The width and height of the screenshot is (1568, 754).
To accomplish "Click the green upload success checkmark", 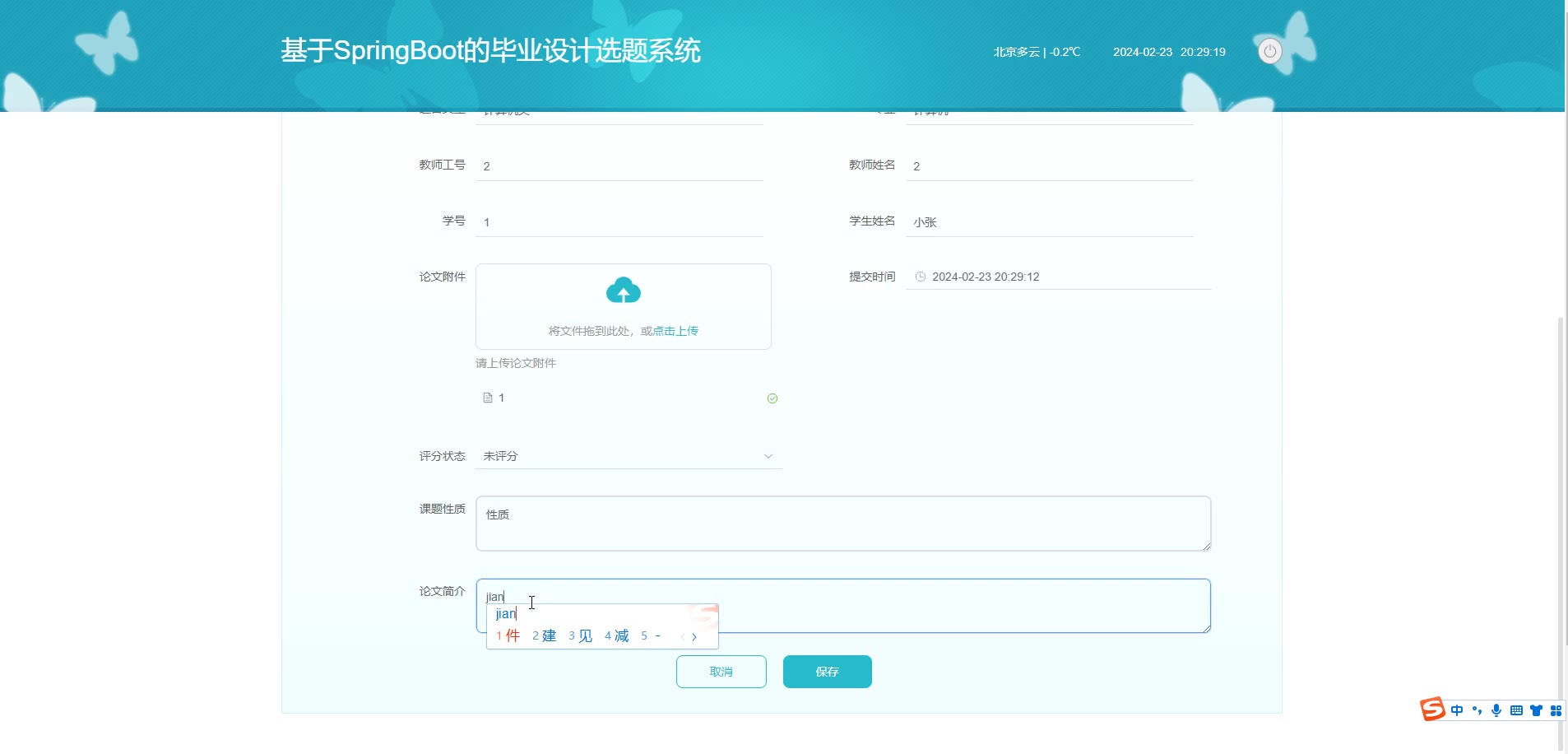I will [772, 398].
